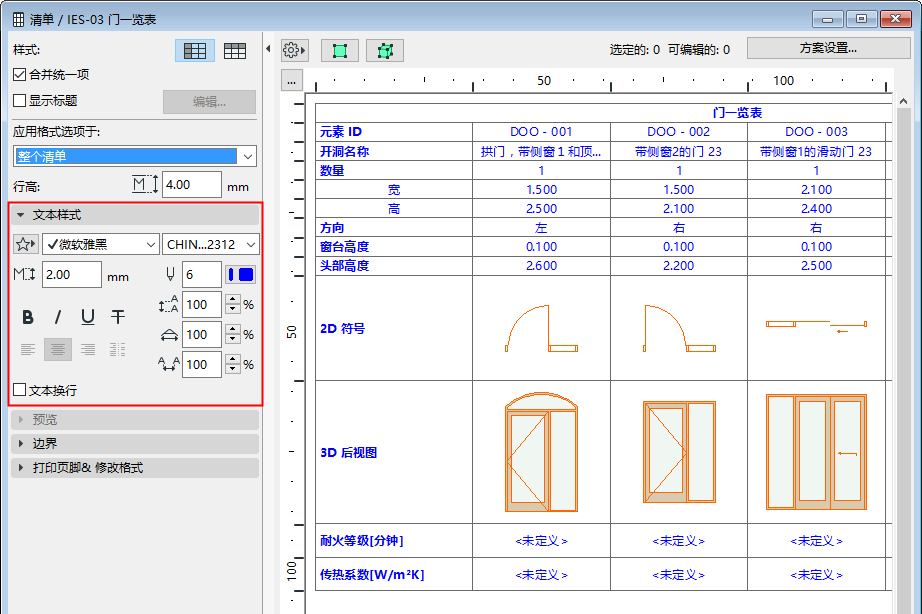Click the scroll up arrow of the schedule
The image size is (922, 614).
pos(903,102)
